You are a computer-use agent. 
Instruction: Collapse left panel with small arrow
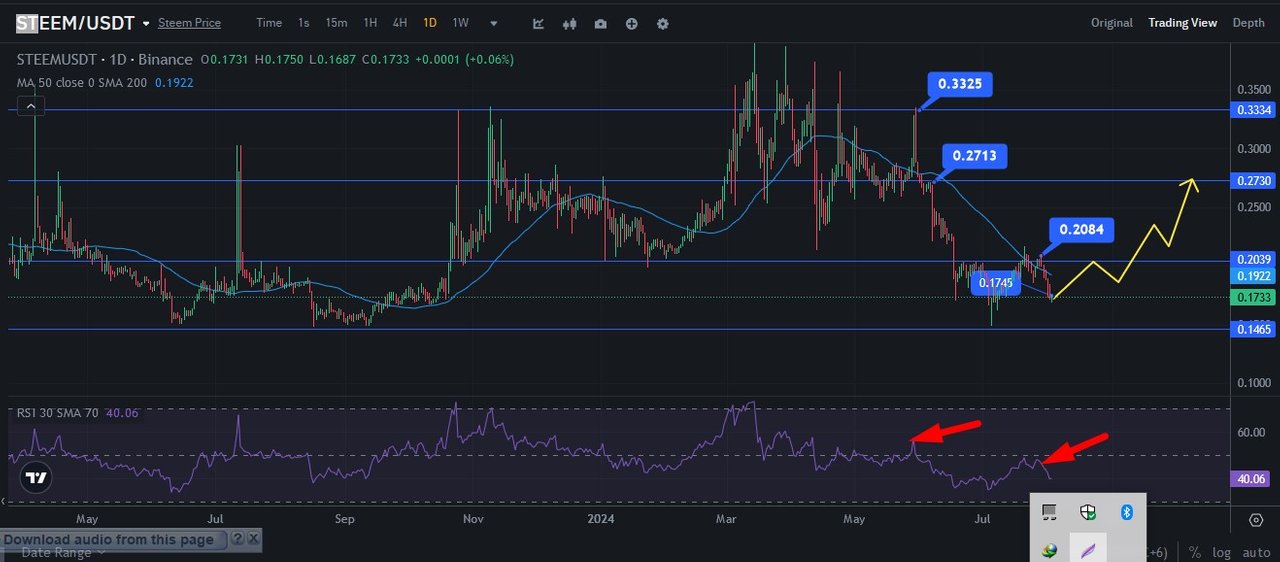(x=4, y=500)
